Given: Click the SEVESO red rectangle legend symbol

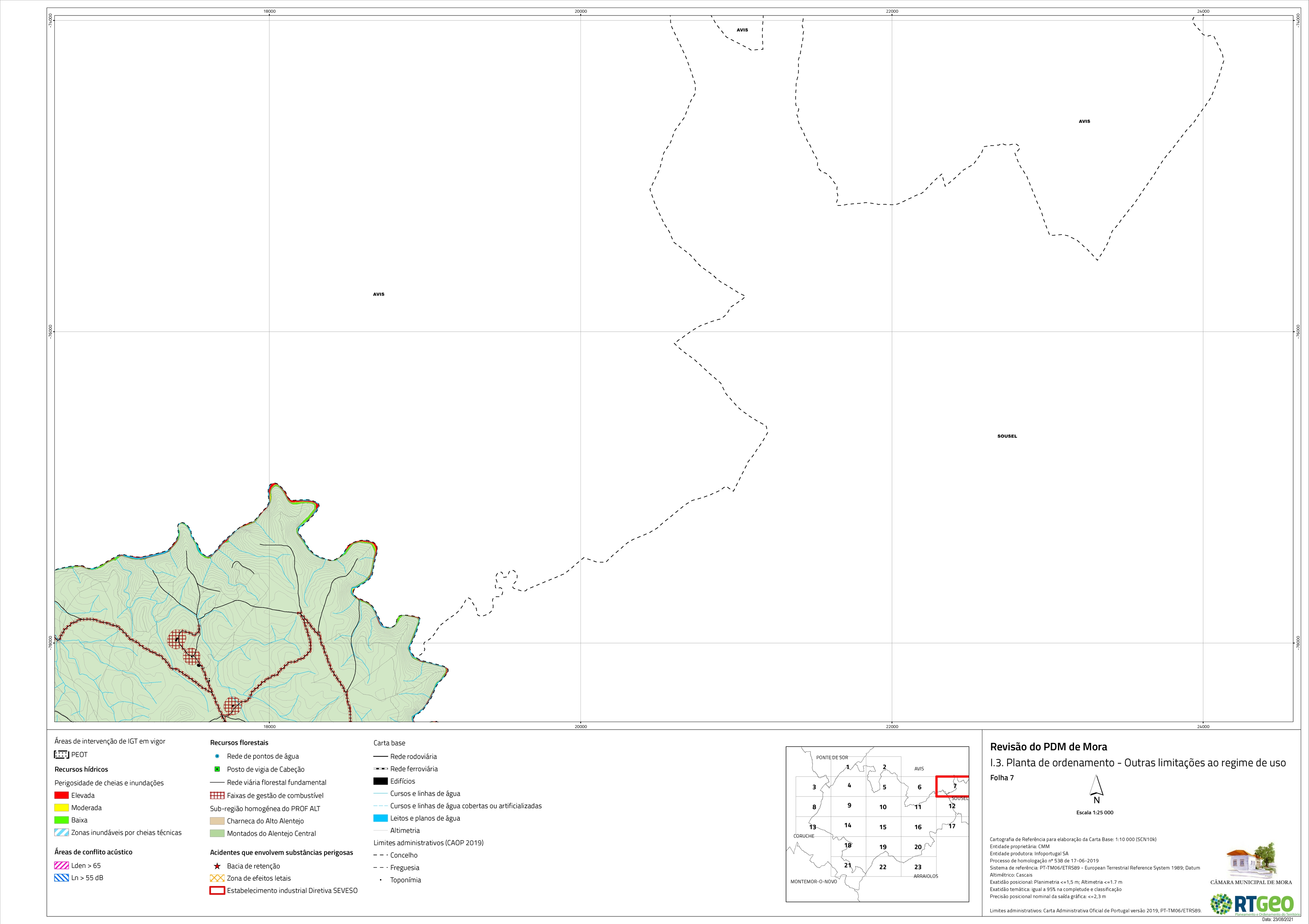Looking at the screenshot, I should point(217,890).
